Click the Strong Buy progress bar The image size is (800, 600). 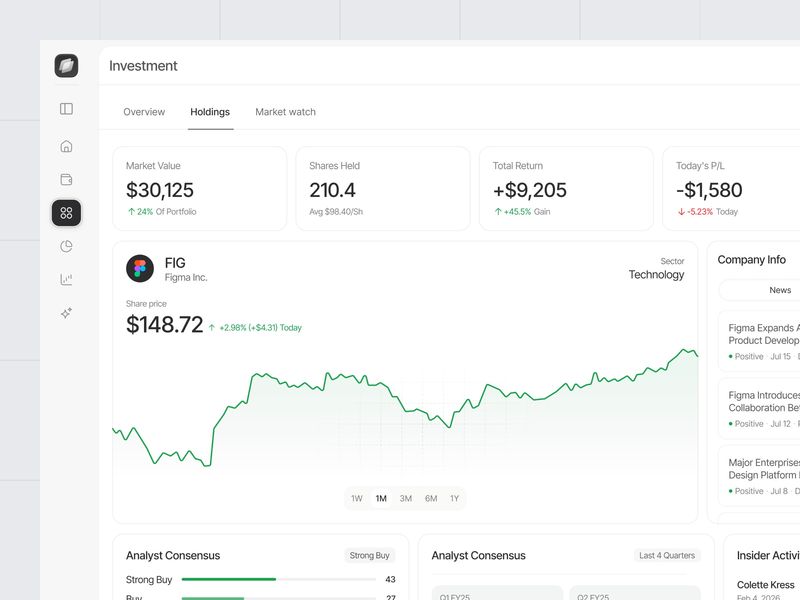coord(279,579)
